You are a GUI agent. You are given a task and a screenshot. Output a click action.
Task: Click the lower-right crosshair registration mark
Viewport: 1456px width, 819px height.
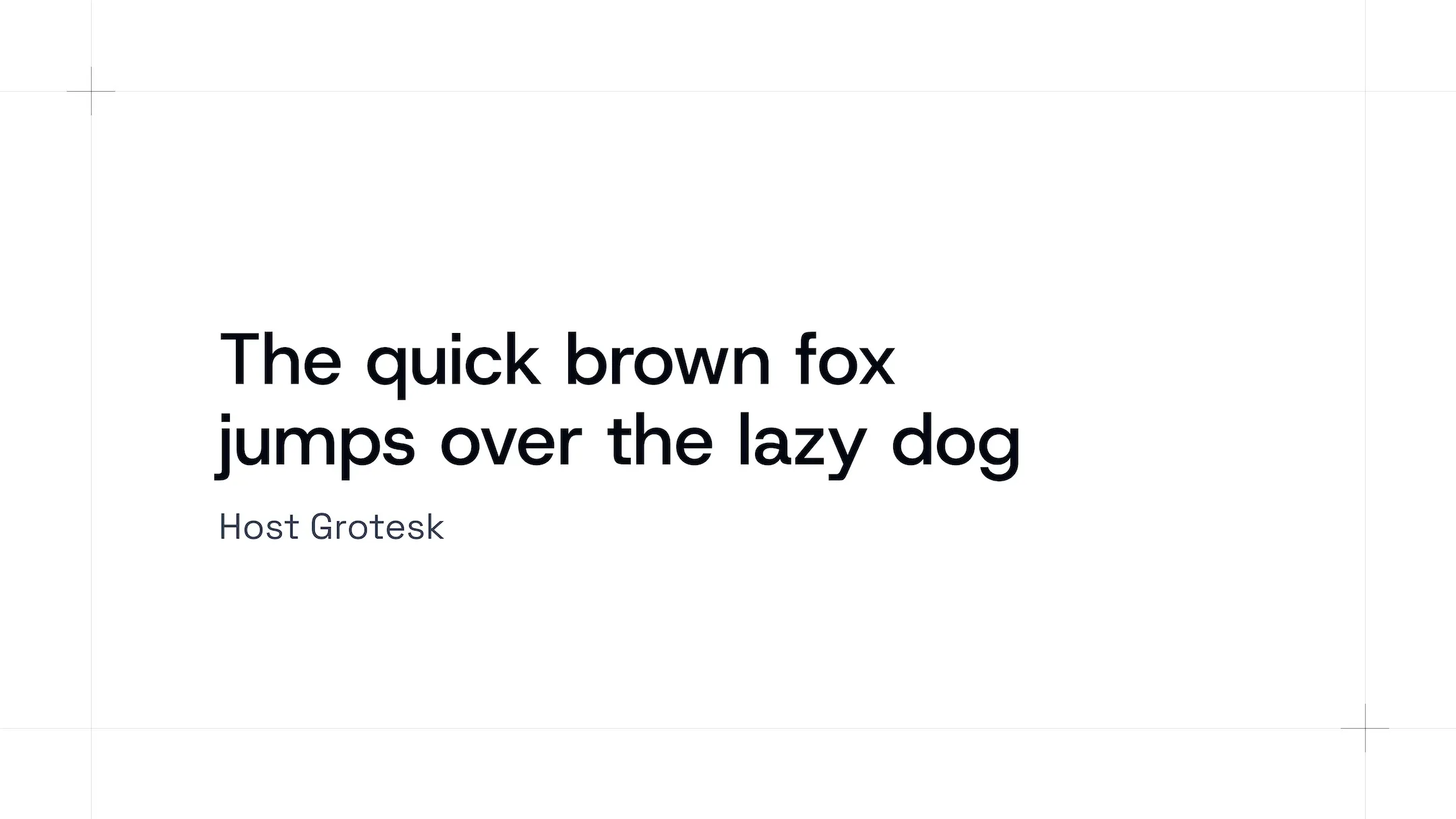[1365, 728]
